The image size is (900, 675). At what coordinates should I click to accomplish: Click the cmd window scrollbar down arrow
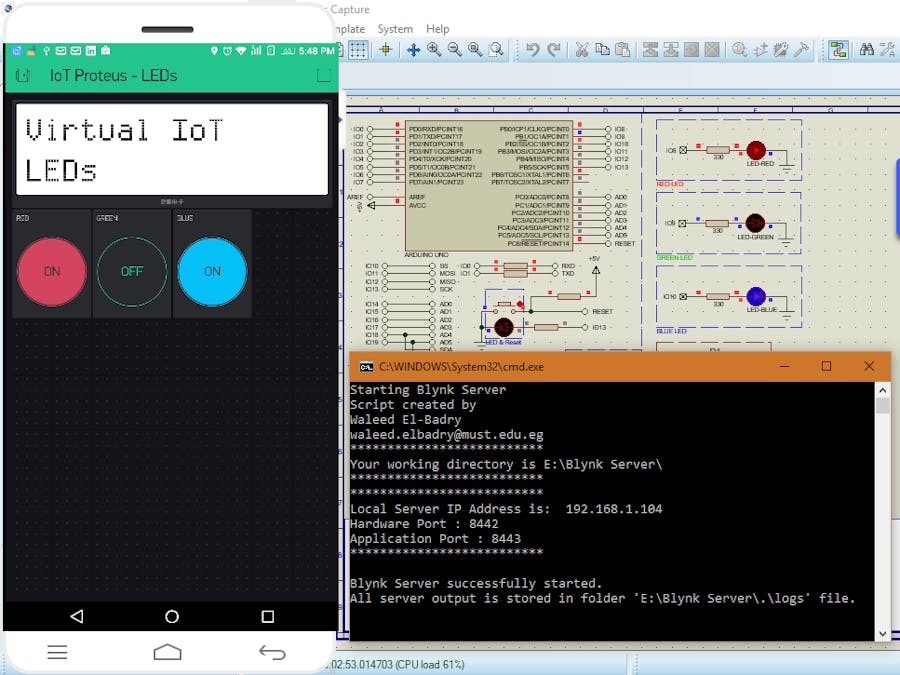[881, 632]
